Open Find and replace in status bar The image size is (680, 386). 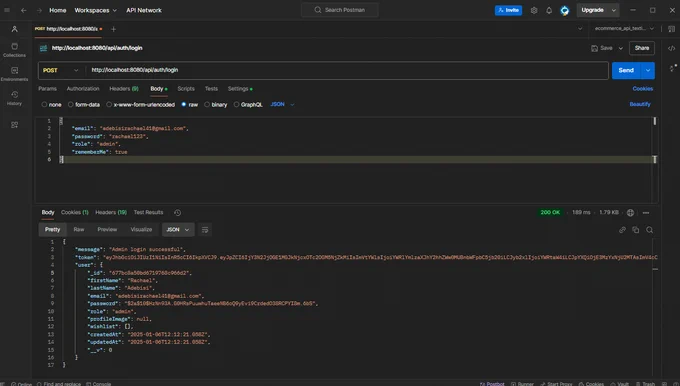click(x=59, y=384)
